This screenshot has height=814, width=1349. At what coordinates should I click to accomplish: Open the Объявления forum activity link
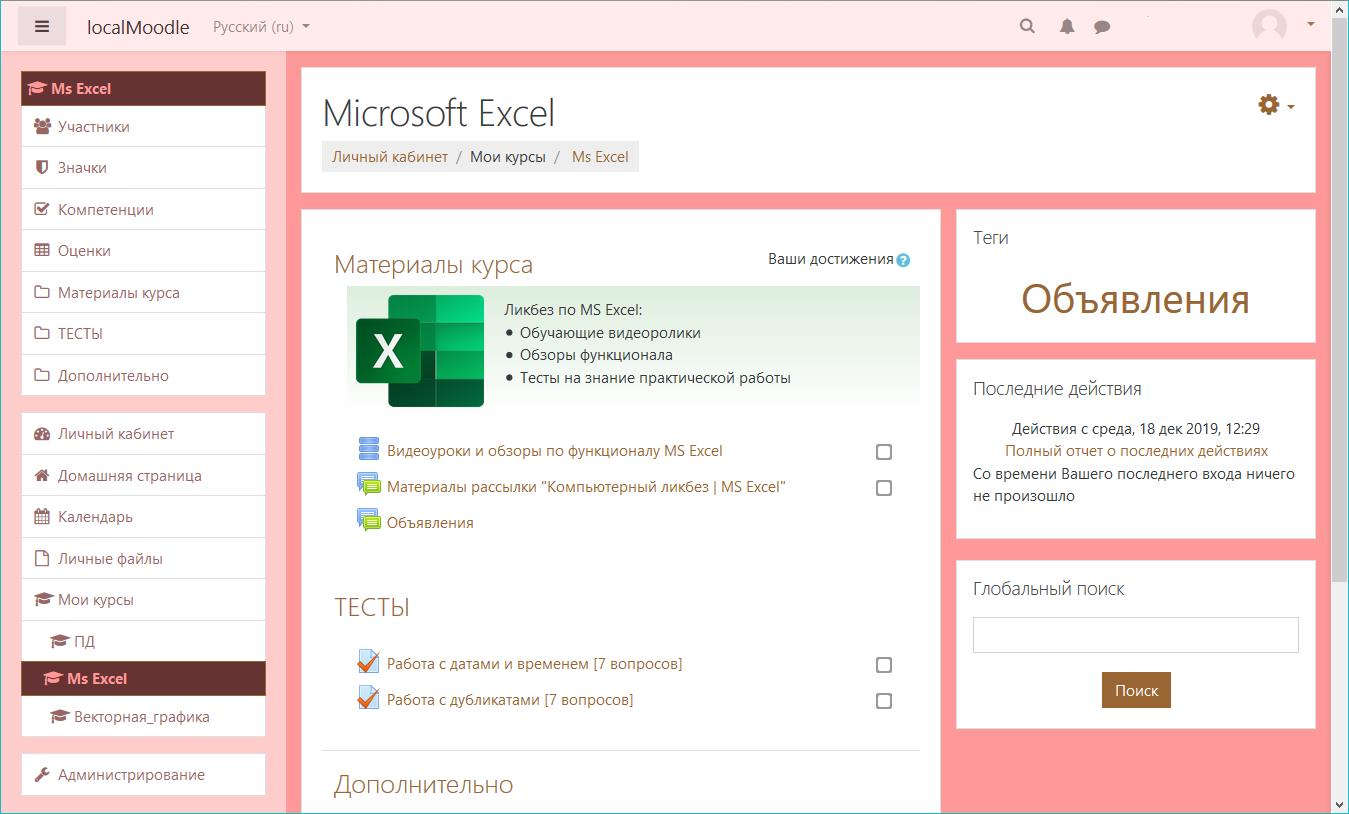tap(430, 523)
